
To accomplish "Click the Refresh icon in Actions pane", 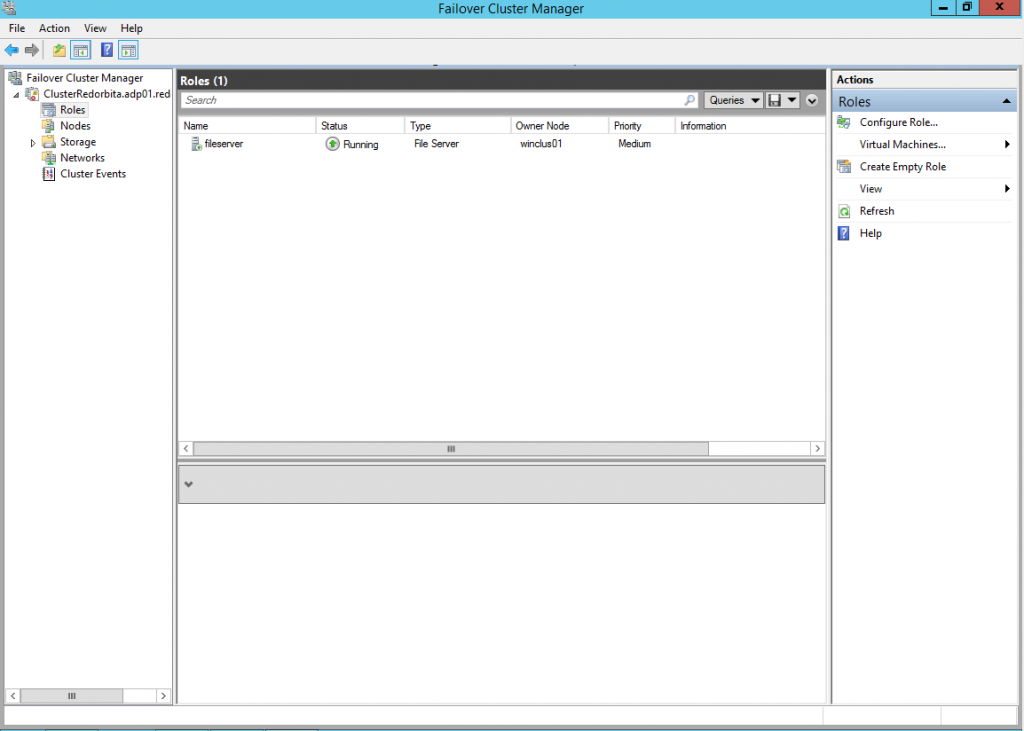I will [x=843, y=211].
